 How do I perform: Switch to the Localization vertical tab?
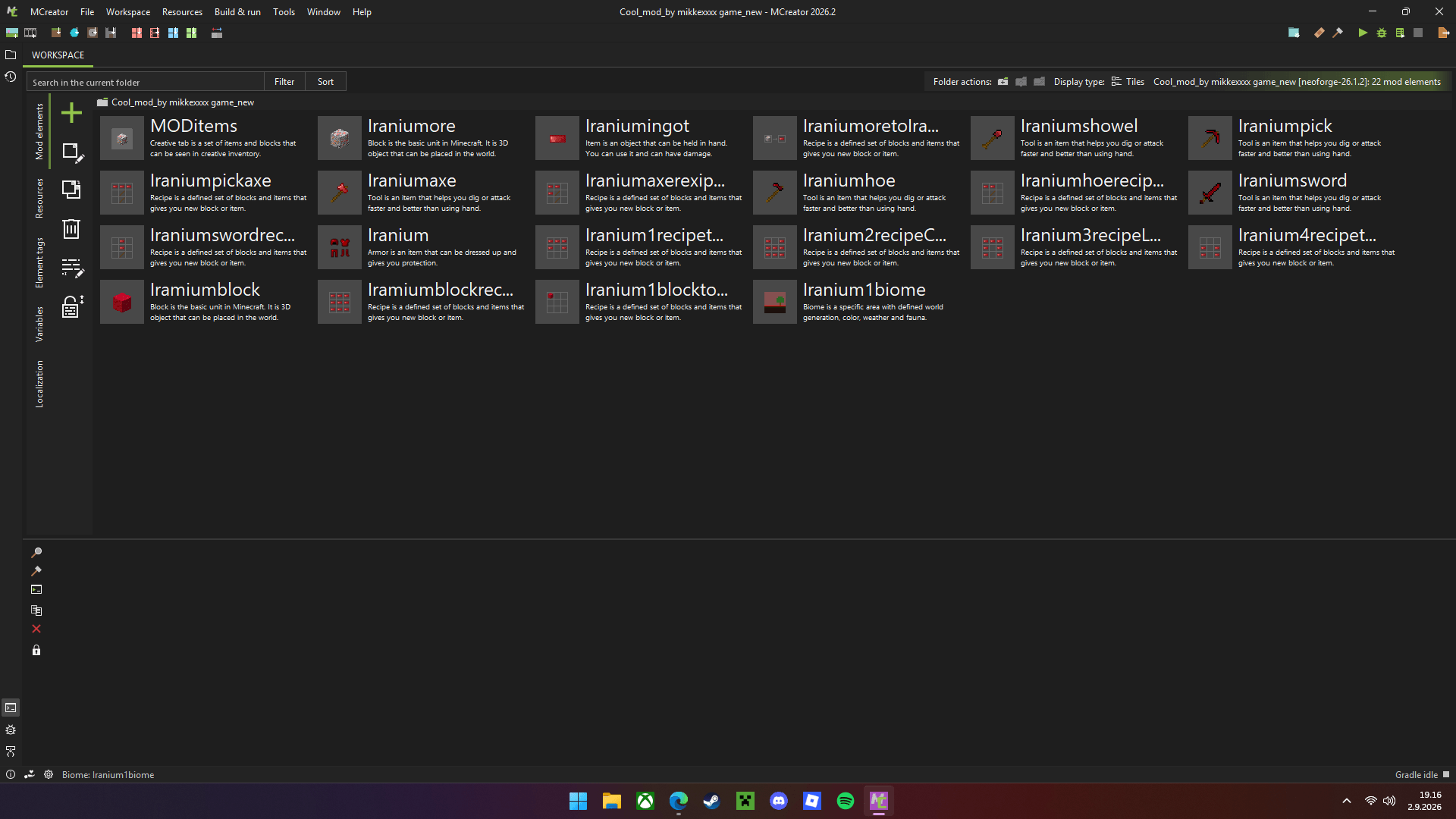(x=39, y=384)
